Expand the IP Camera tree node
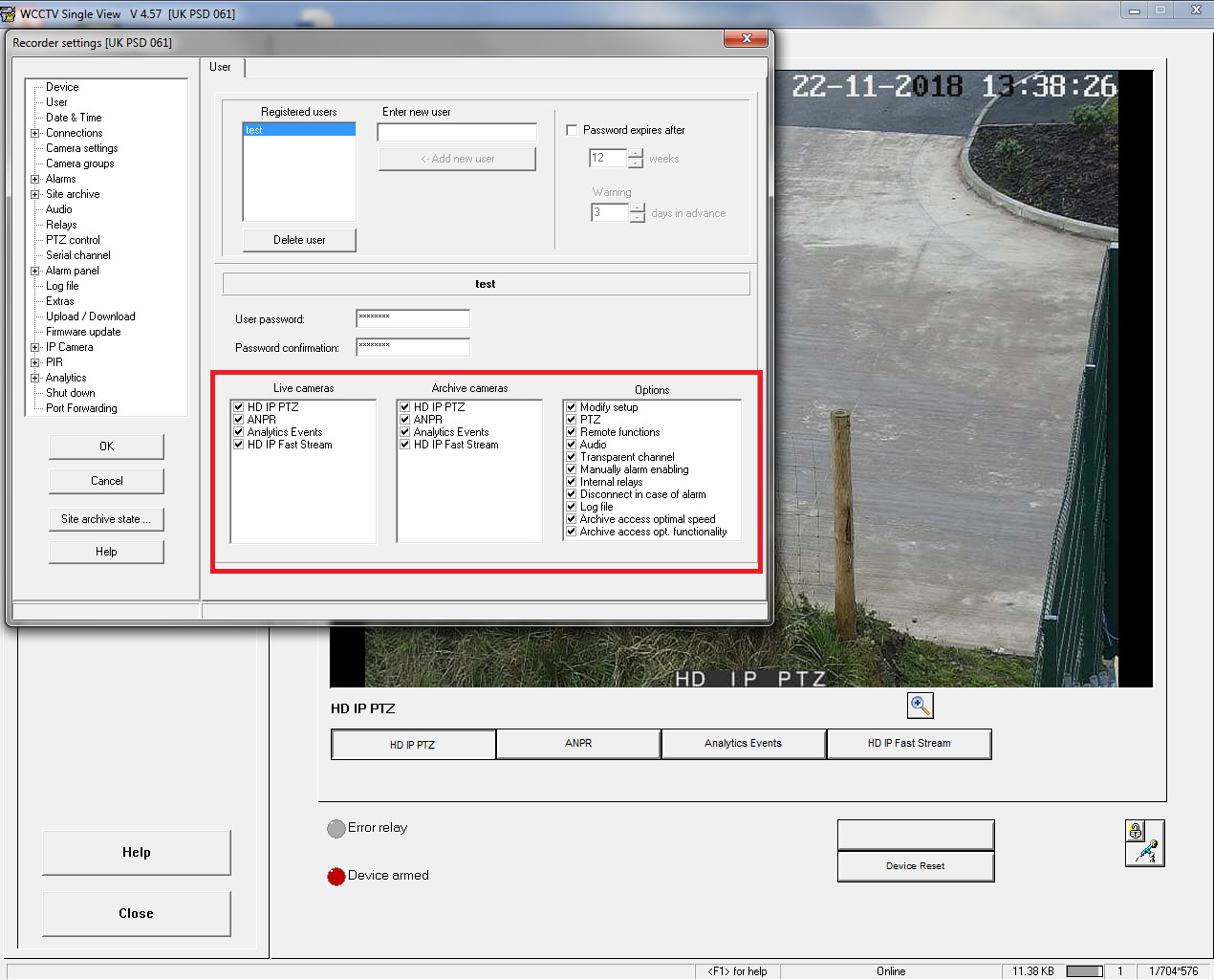Viewport: 1214px width, 980px height. (x=35, y=347)
